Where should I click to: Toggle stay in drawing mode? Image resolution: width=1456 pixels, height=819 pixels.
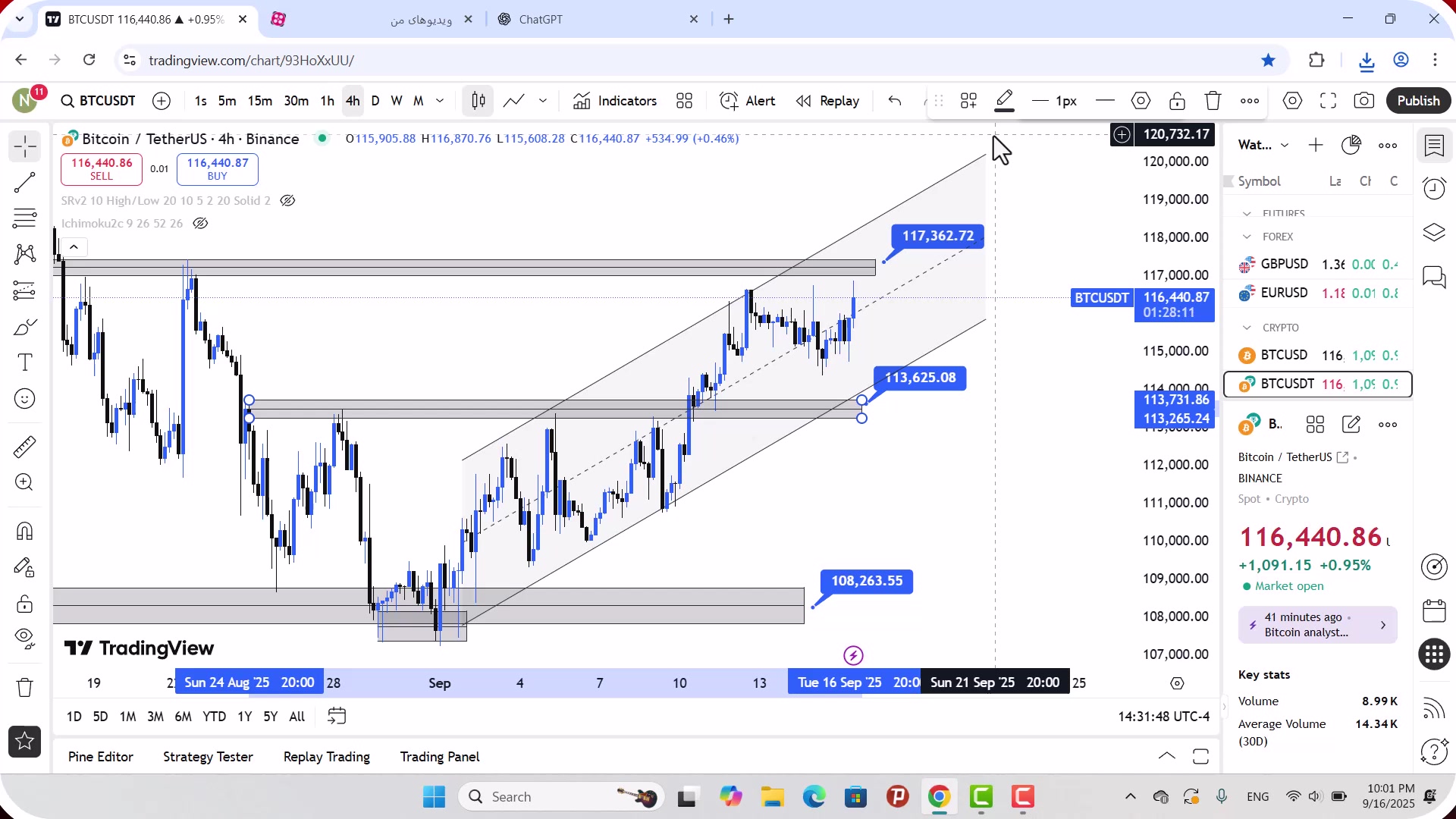coord(24,567)
